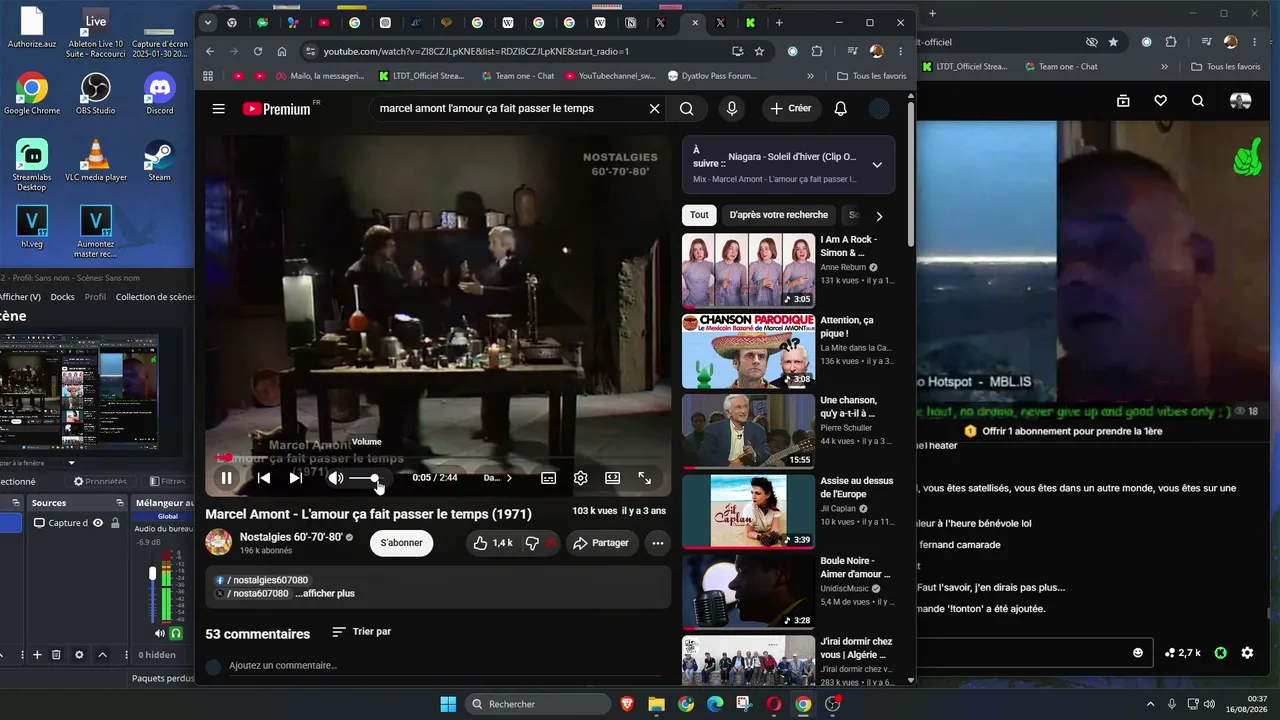The width and height of the screenshot is (1280, 720).
Task: Open 'Mailo, la messagerie' bookmark
Action: click(320, 76)
